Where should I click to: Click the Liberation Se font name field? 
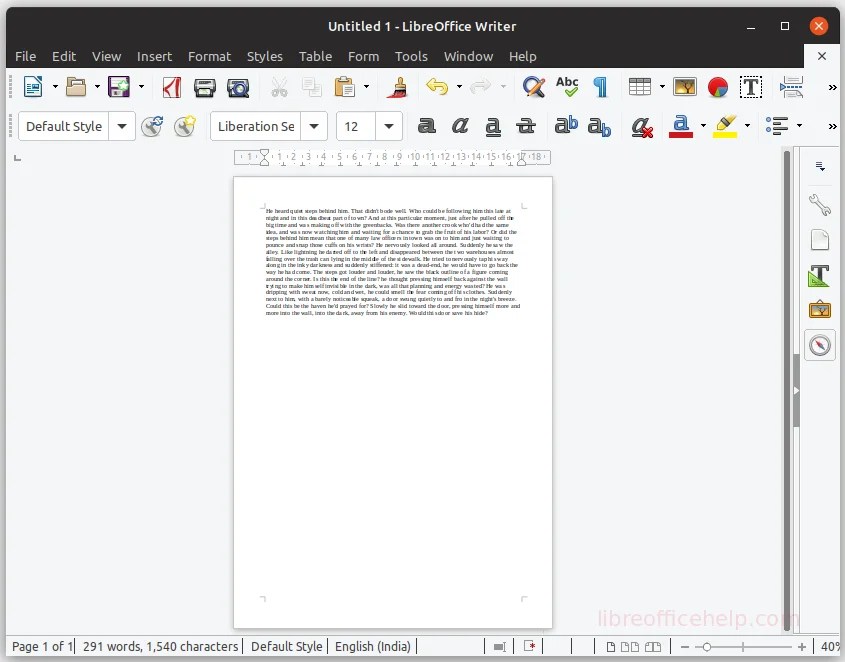255,126
